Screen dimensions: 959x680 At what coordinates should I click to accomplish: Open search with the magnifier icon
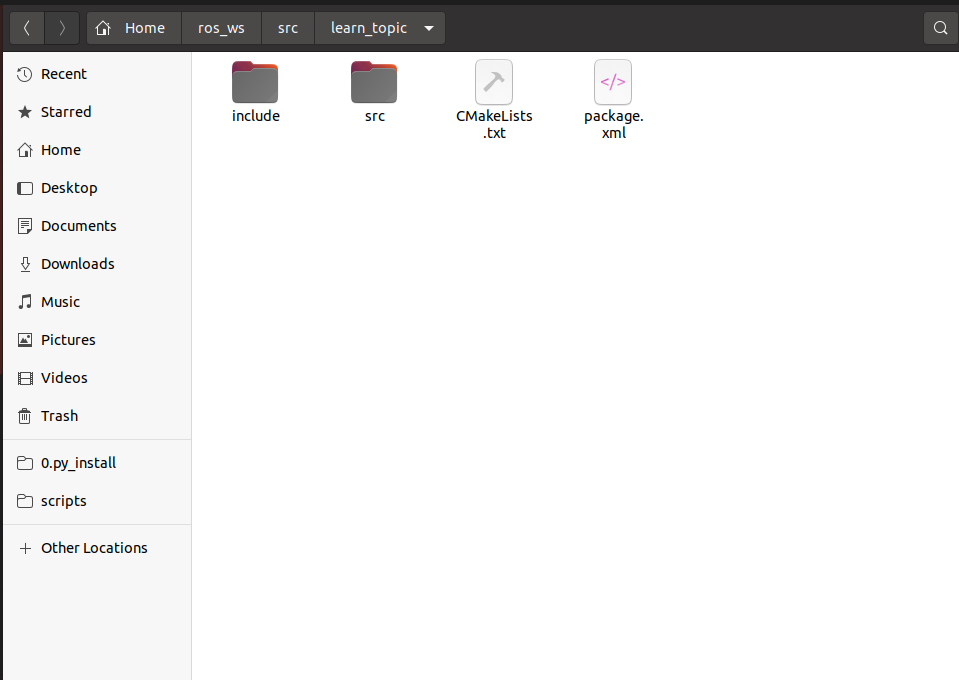coord(941,28)
